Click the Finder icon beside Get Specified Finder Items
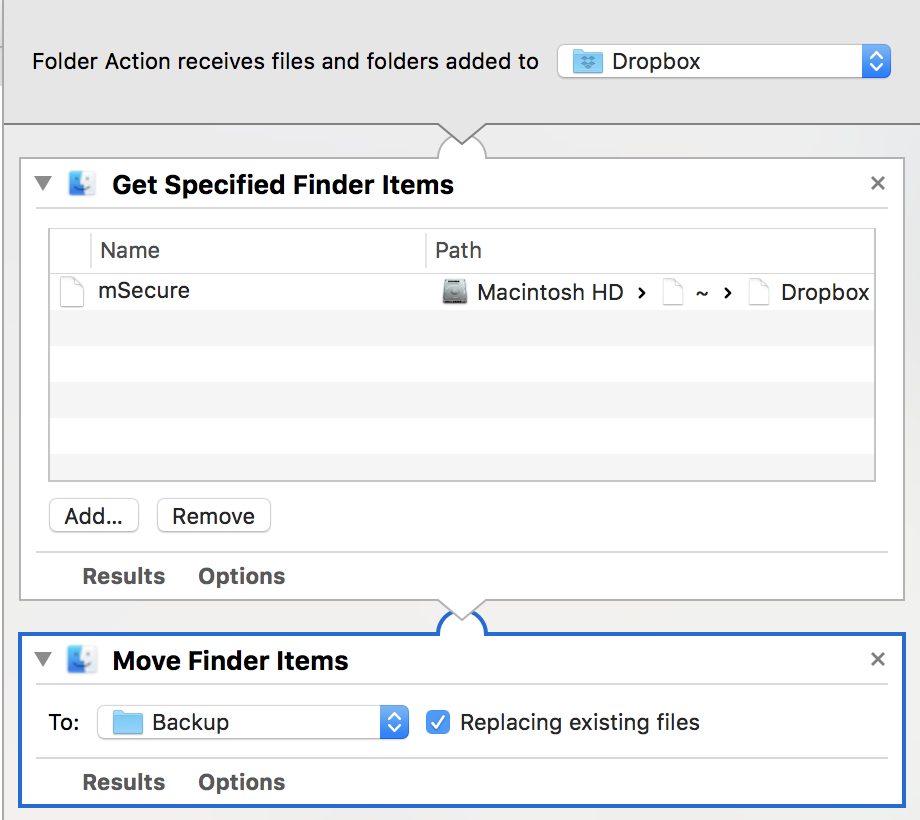 click(x=82, y=184)
